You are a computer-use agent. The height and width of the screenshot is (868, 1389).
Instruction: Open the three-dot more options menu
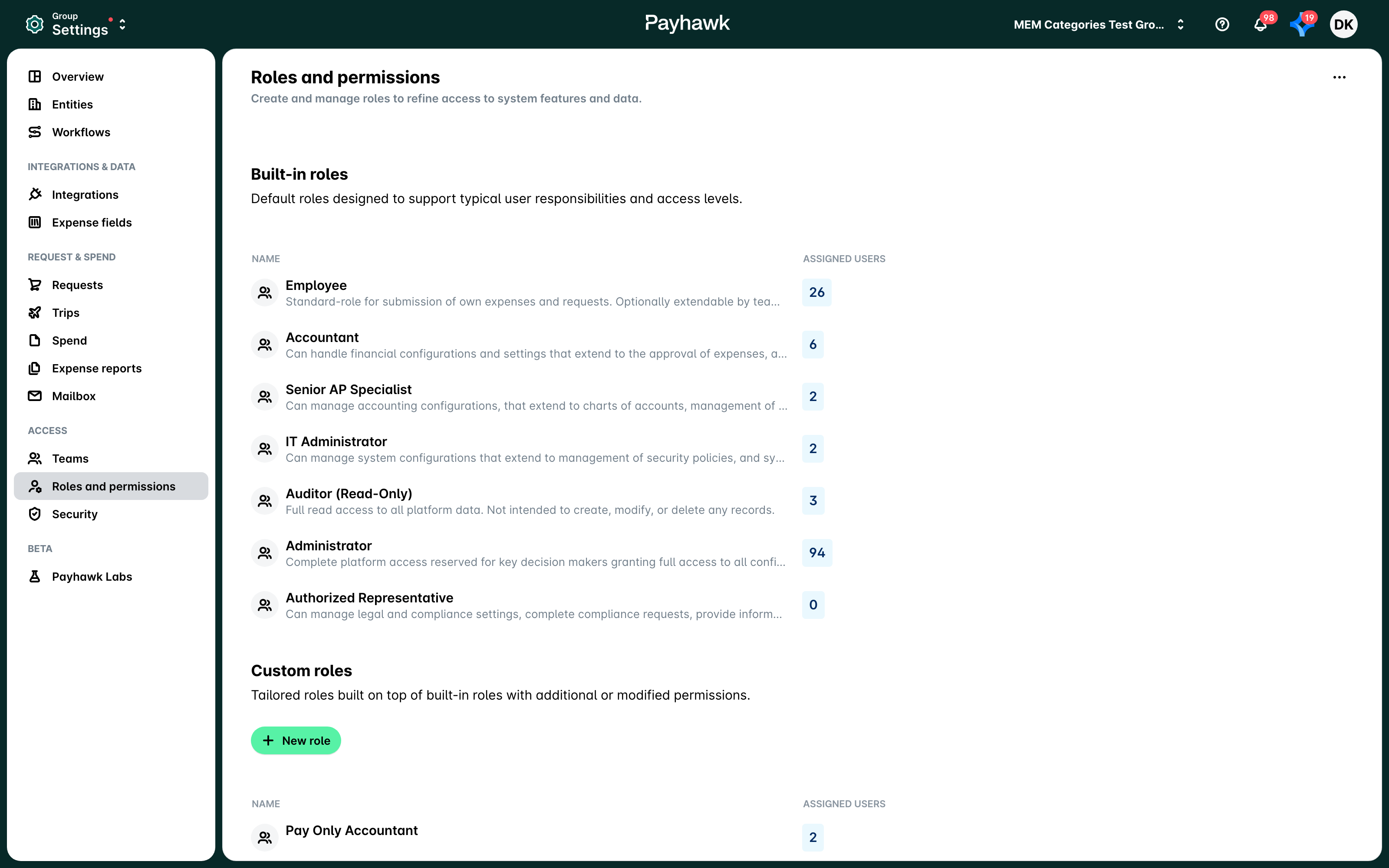click(1339, 78)
